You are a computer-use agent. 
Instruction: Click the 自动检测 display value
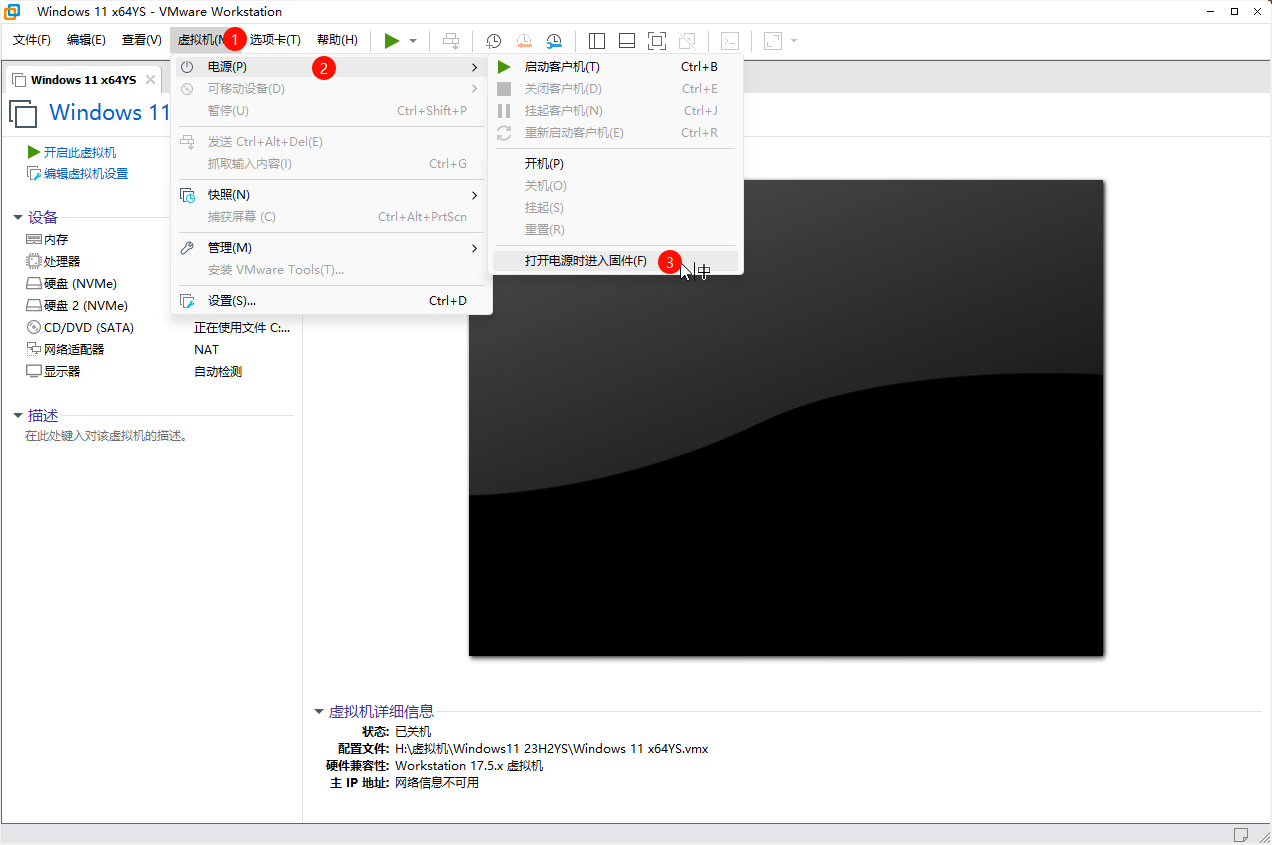(218, 372)
